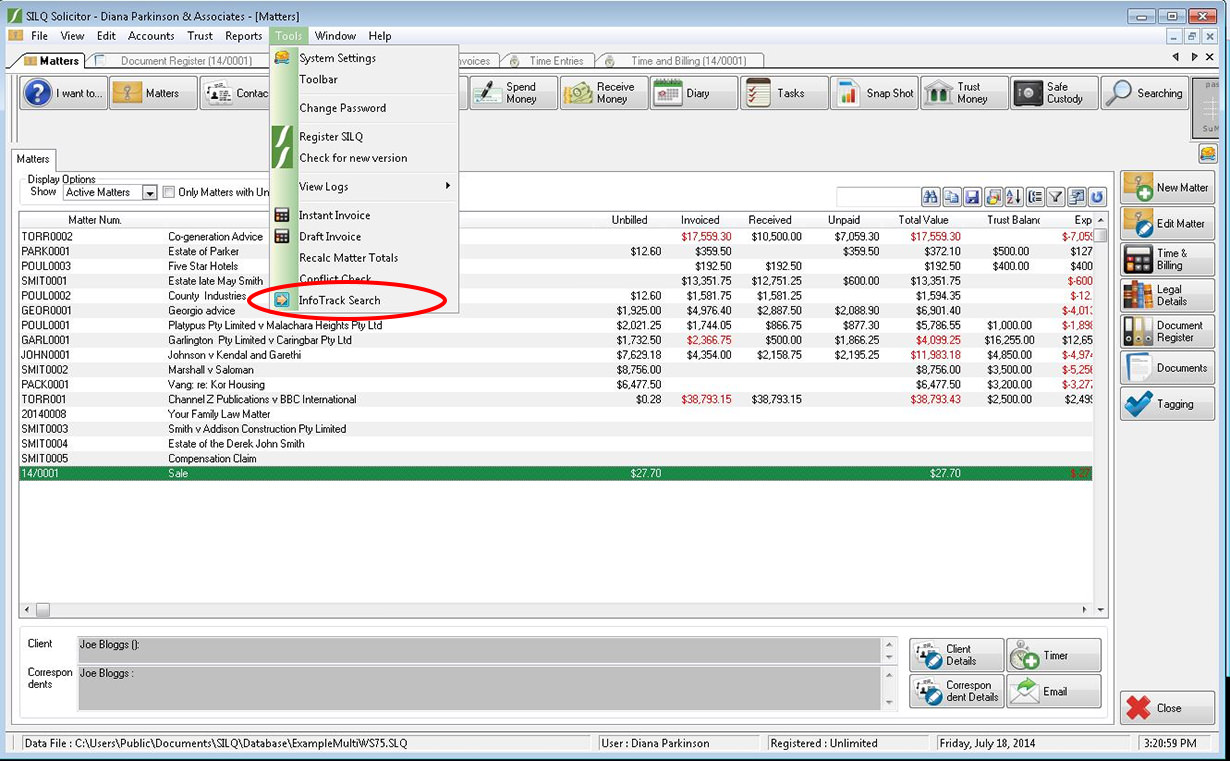Click the floppy disk save icon
The height and width of the screenshot is (761, 1230).
(971, 197)
